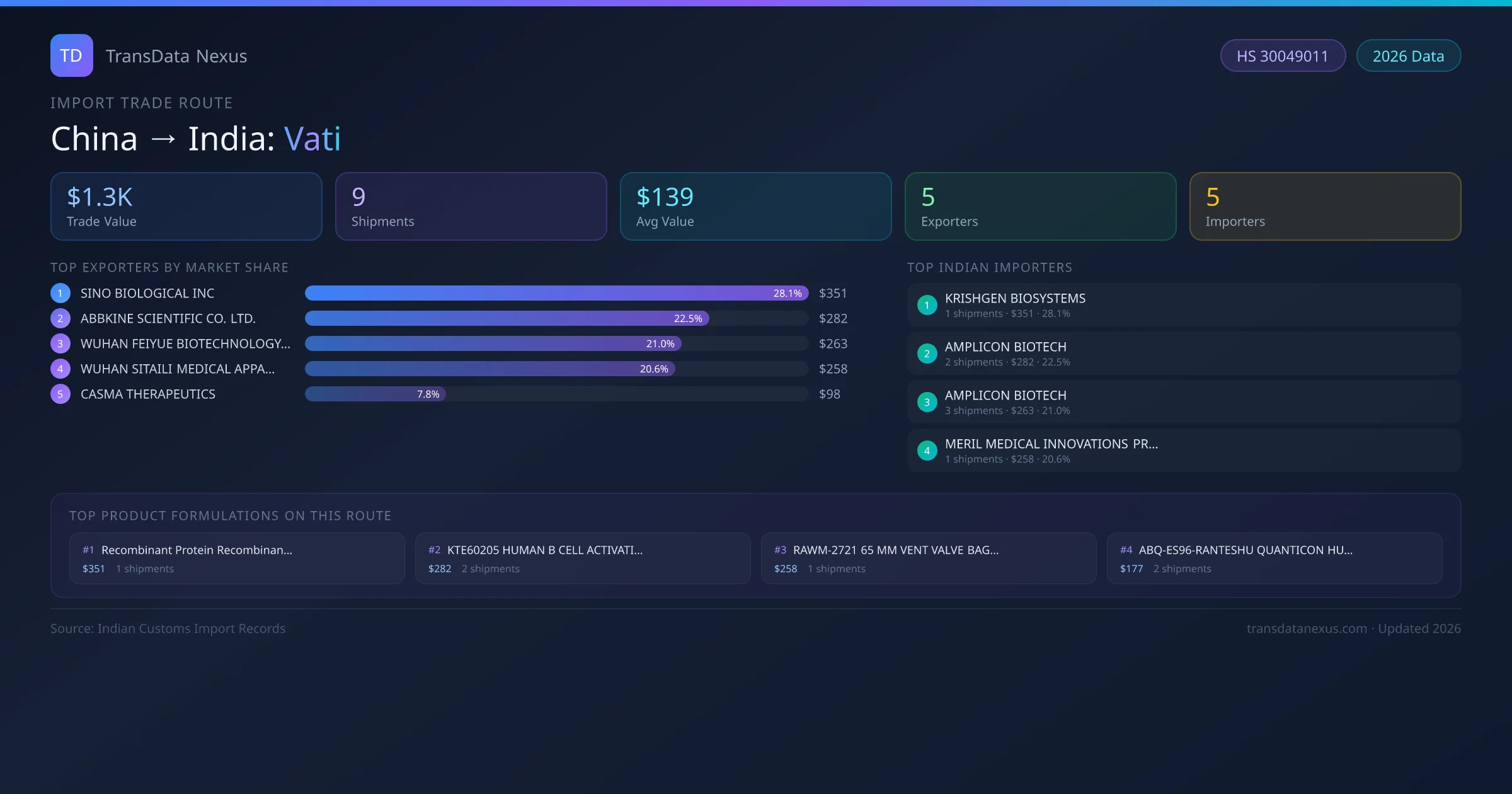Image resolution: width=1512 pixels, height=794 pixels.
Task: Open the #1 Recombinant Protein product card
Action: (237, 558)
